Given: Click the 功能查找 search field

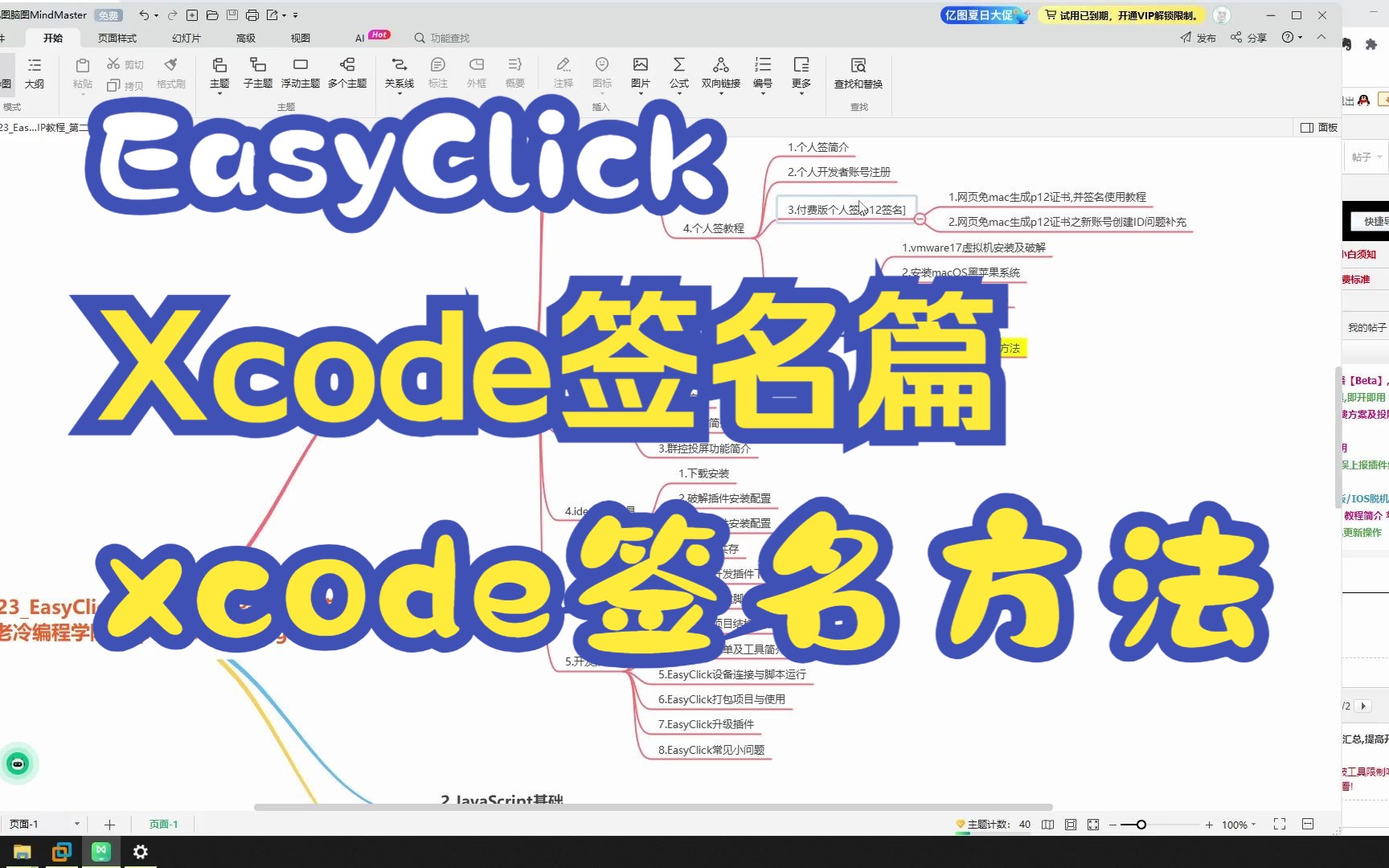Looking at the screenshot, I should pyautogui.click(x=442, y=38).
